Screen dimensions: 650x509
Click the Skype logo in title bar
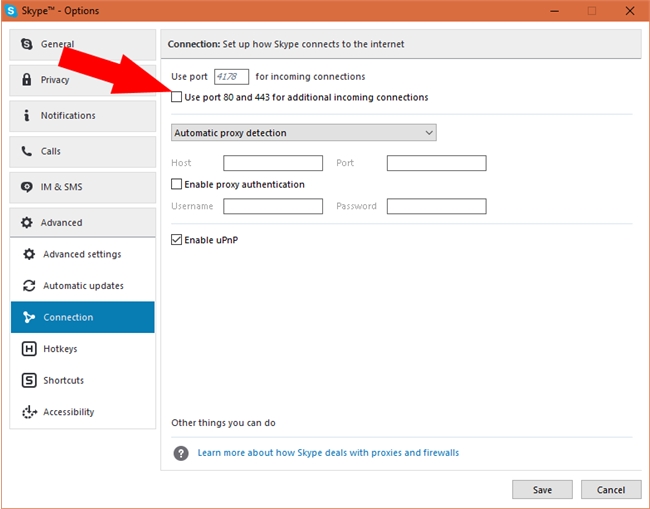click(12, 11)
